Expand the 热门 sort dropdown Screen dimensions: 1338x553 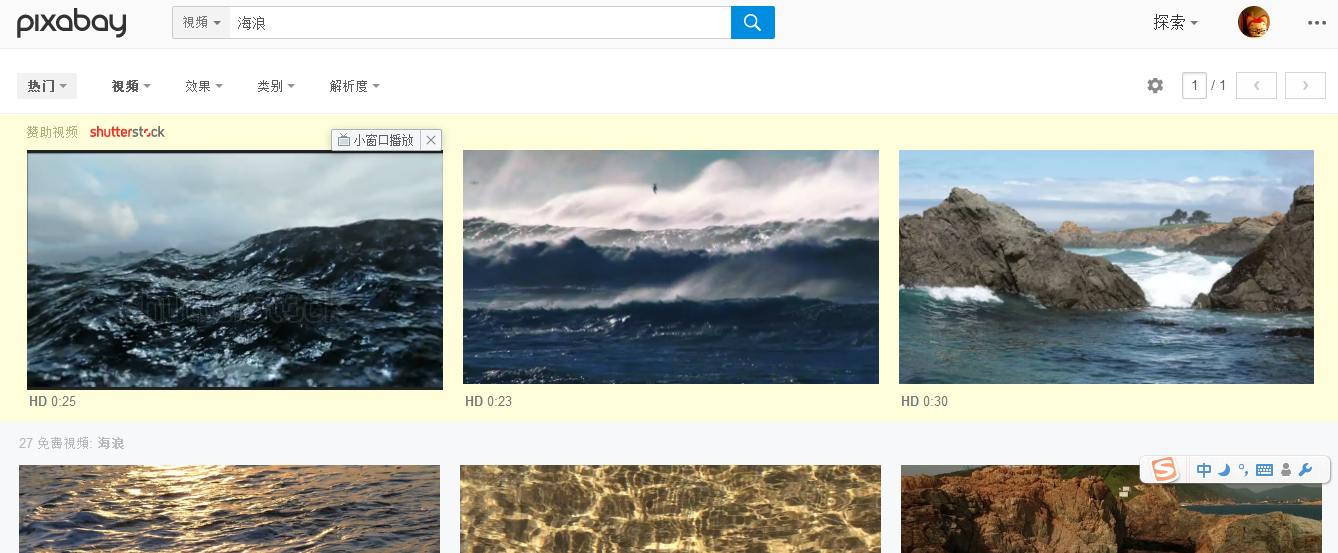click(x=47, y=86)
